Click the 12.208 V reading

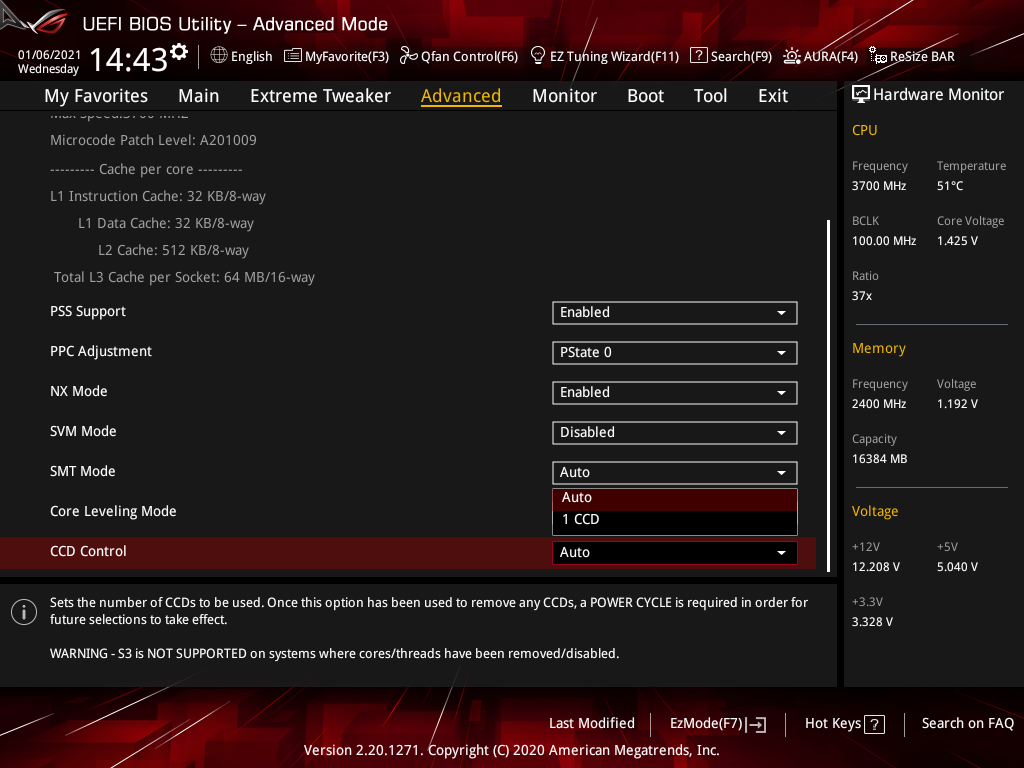[875, 567]
